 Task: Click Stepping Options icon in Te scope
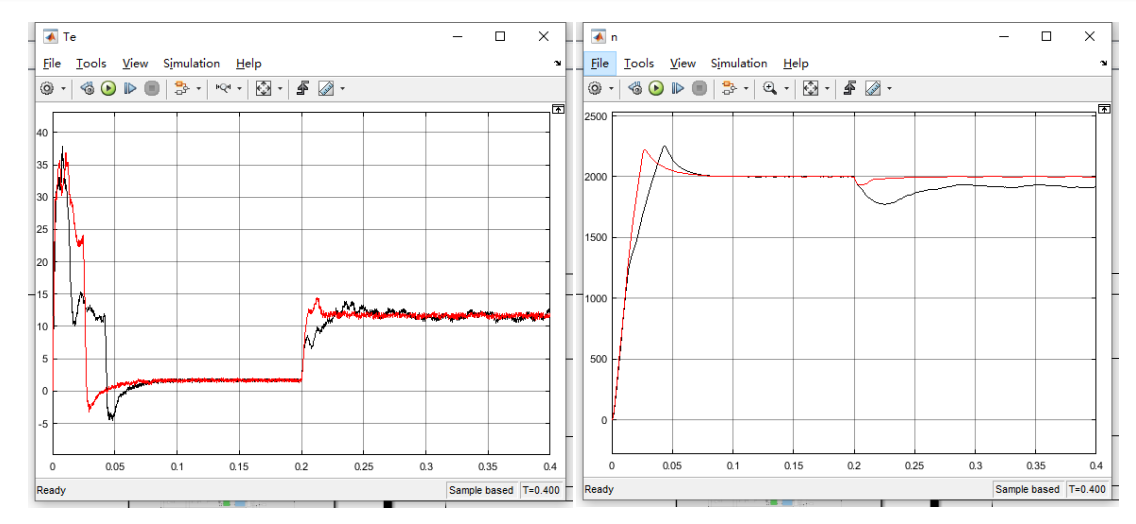(87, 88)
